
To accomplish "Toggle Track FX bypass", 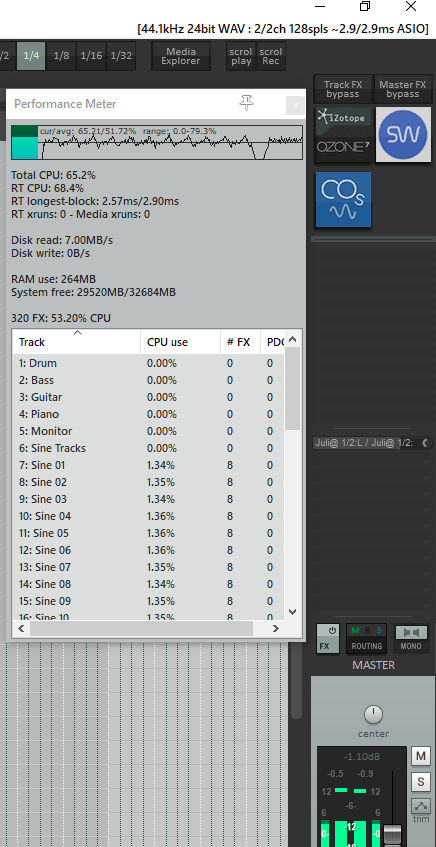I will click(343, 89).
